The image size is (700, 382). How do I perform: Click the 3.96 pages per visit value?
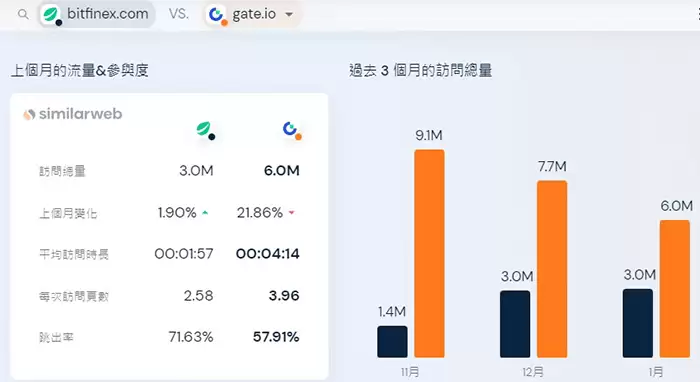(x=284, y=295)
